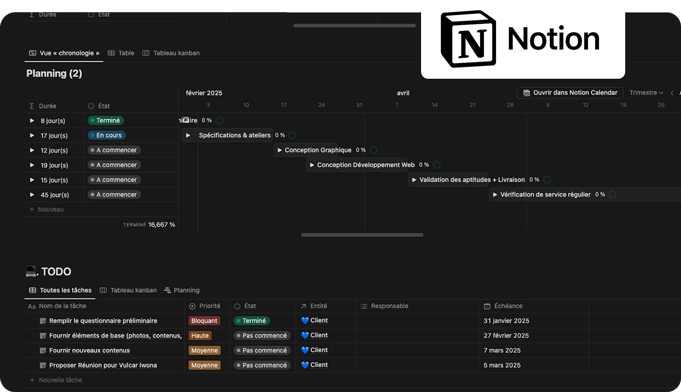Click the Notion logo
Screen dimensions: 681x392
pyautogui.click(x=520, y=39)
